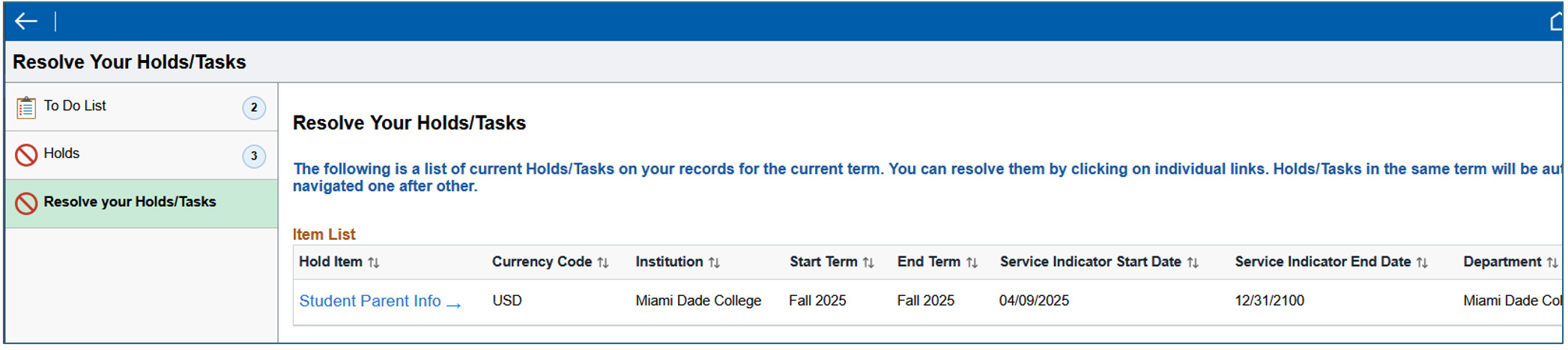Sort by Department column

(1552, 262)
